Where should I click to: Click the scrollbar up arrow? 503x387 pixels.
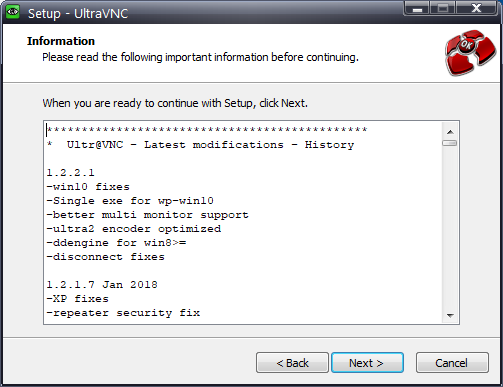(450, 132)
